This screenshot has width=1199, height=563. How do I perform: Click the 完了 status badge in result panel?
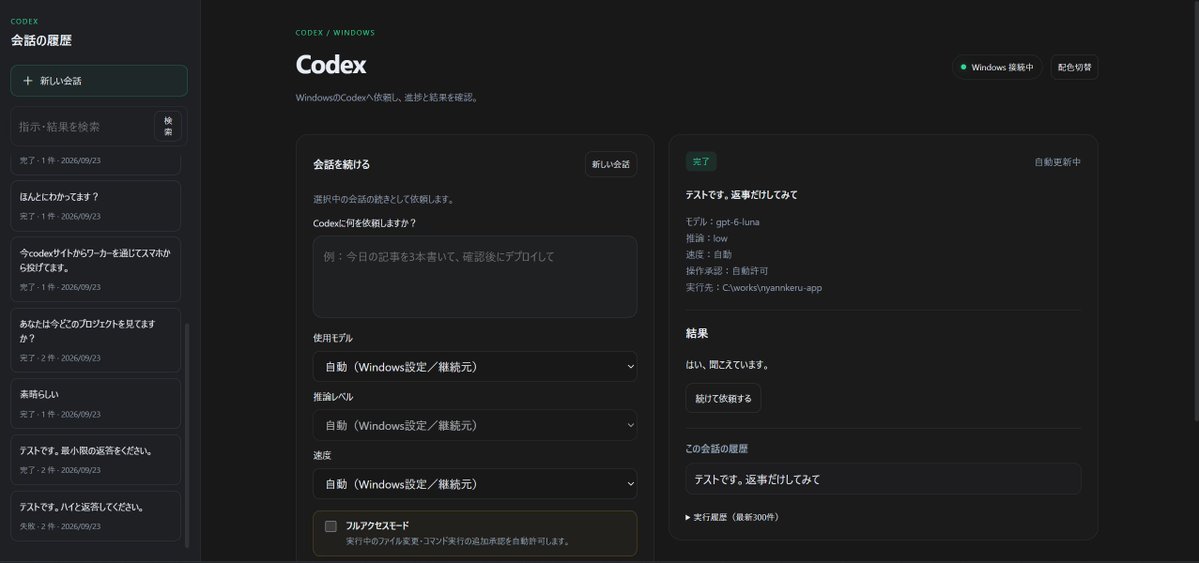click(x=700, y=161)
